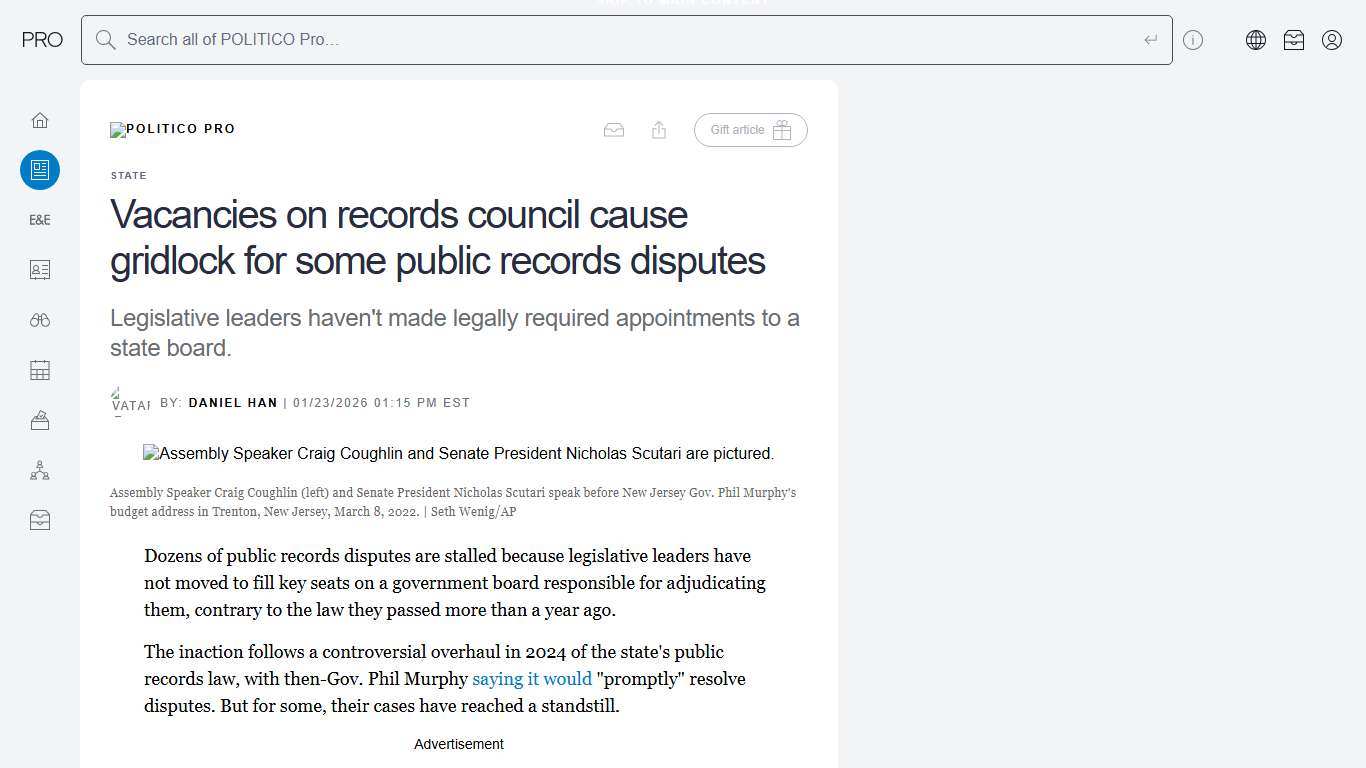
Task: Open the account profile icon
Action: point(1331,40)
